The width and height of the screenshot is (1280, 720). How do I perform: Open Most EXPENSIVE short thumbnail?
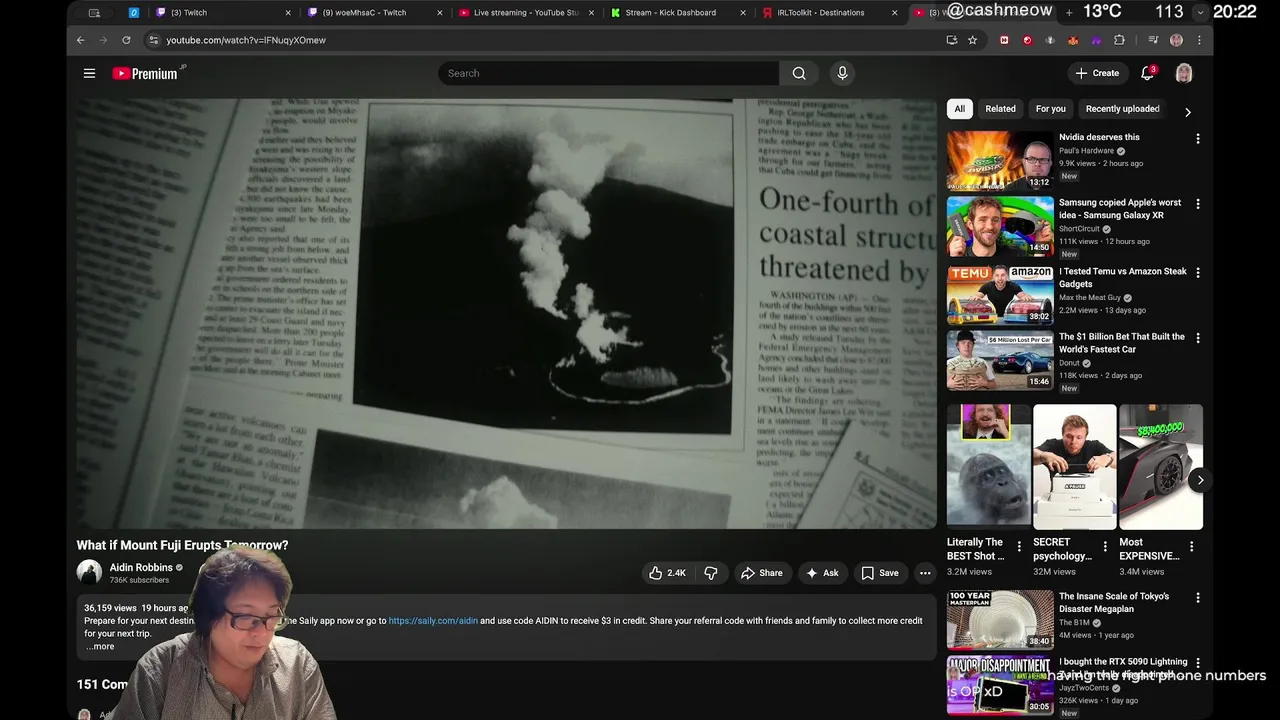(x=1160, y=466)
